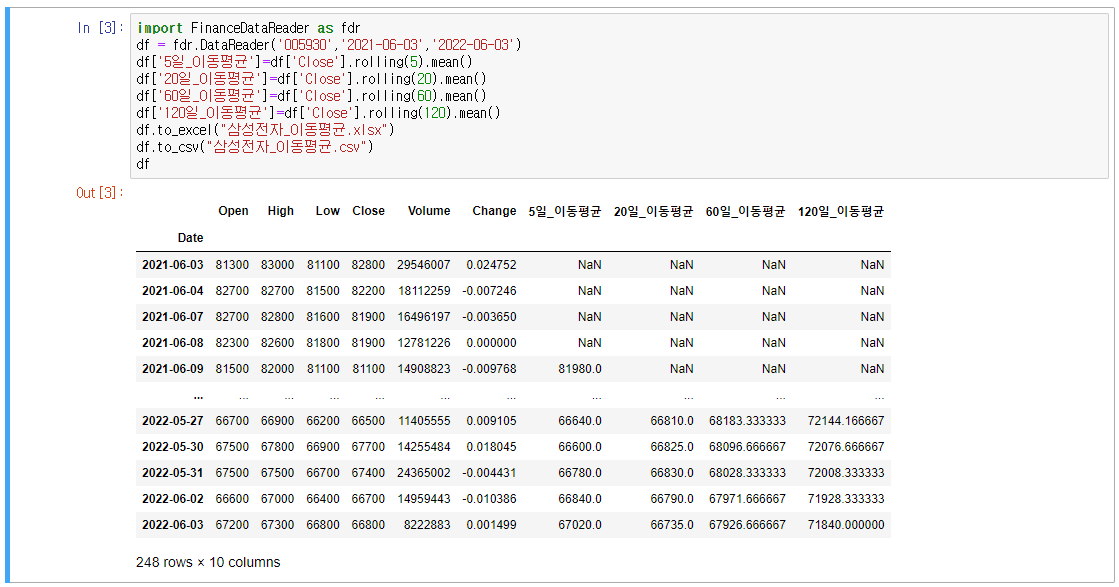This screenshot has width=1119, height=587.
Task: Select row index 2021-06-07
Action: click(x=173, y=317)
